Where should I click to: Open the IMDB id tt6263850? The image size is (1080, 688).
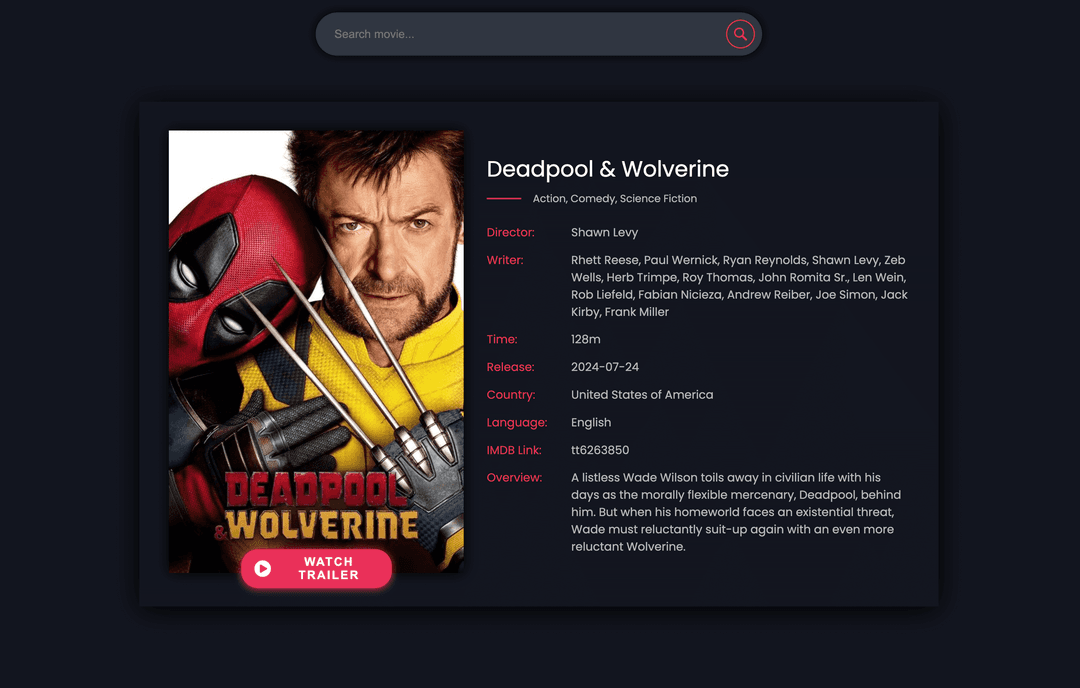[x=600, y=450]
